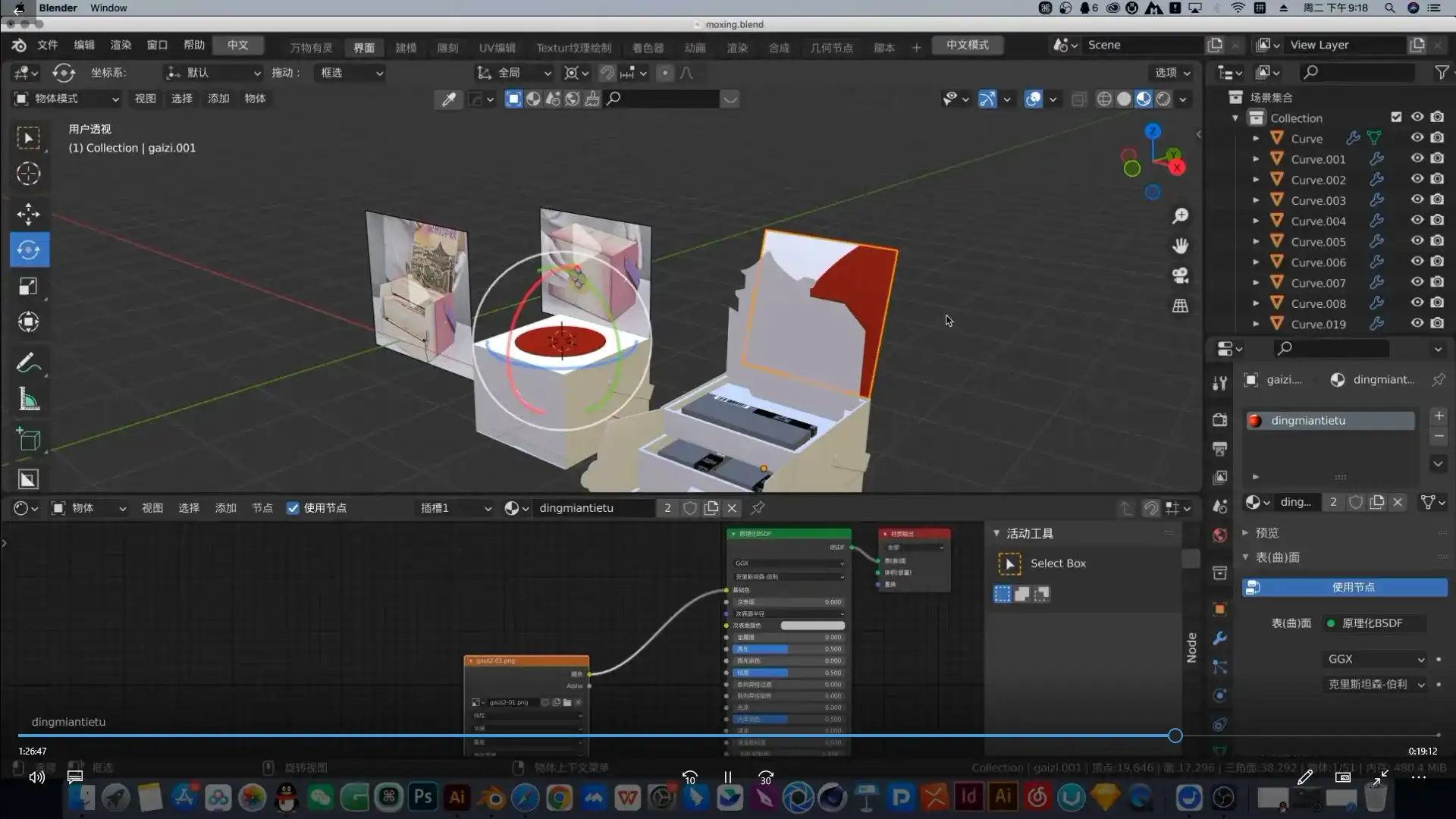Open Render Properties in the properties editor
1456x819 pixels.
(x=1219, y=419)
